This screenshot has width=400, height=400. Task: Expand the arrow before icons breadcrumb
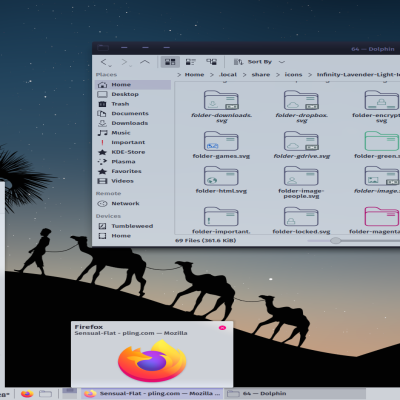278,75
